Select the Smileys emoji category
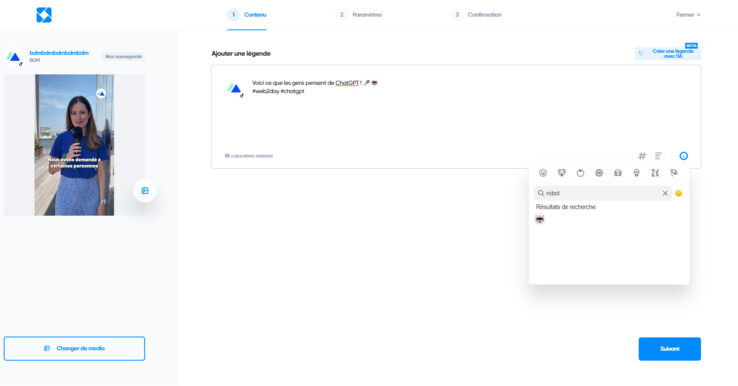This screenshot has height=386, width=738. pyautogui.click(x=543, y=173)
